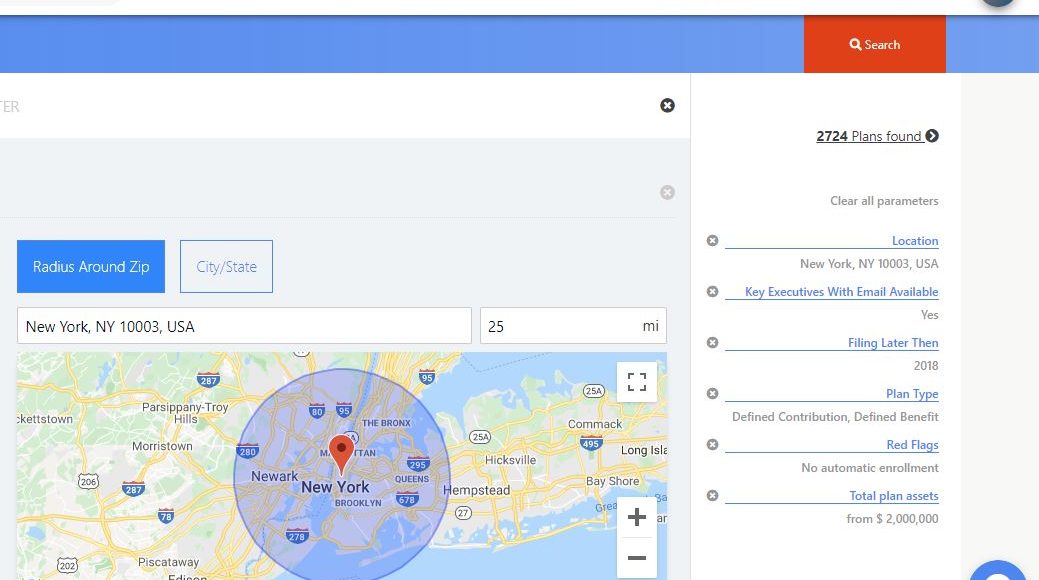Image resolution: width=1039 pixels, height=580 pixels.
Task: Click the zip address input field
Action: [x=244, y=326]
